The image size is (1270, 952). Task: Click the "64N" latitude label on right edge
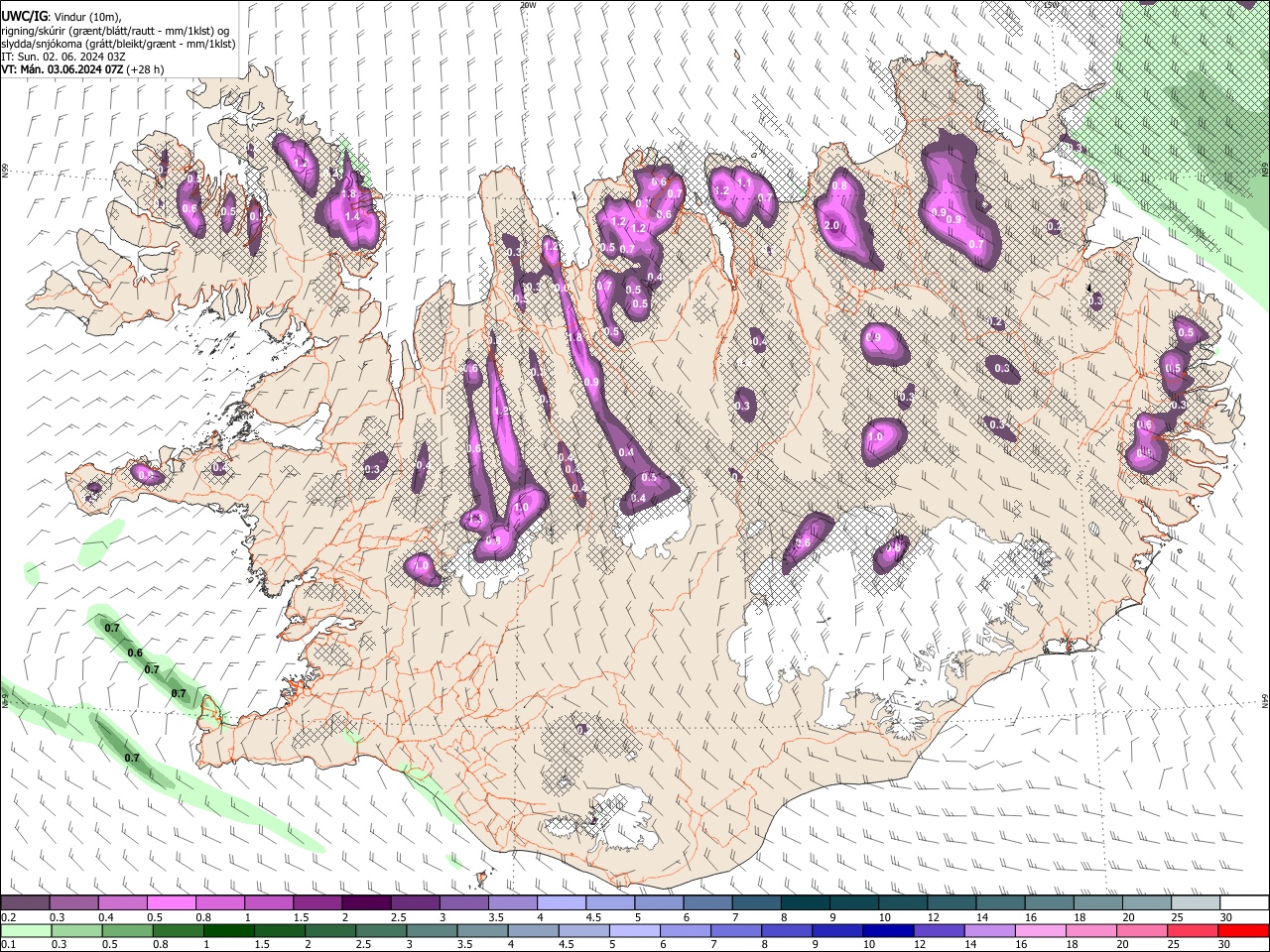(1265, 700)
